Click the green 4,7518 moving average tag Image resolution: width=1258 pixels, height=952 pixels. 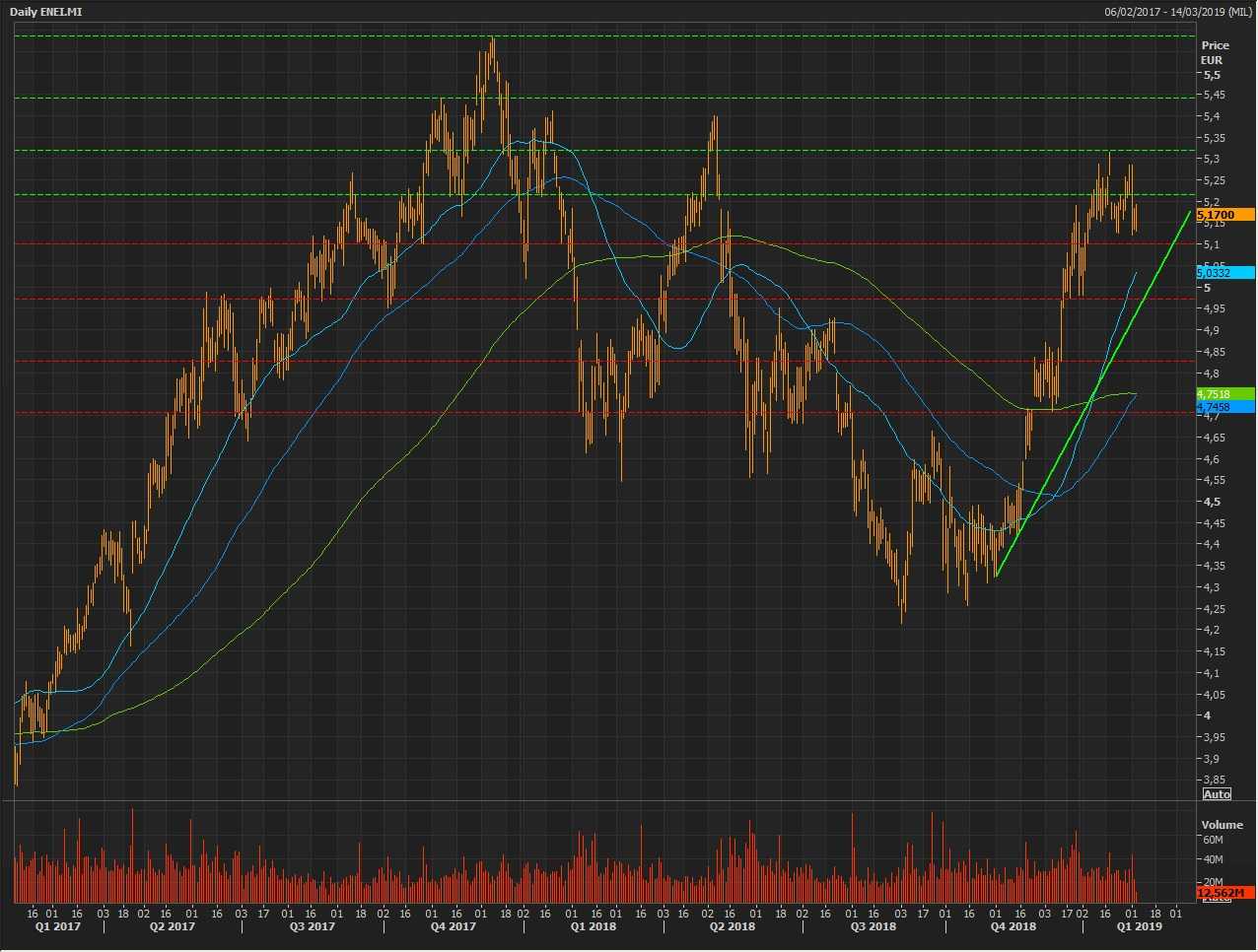coord(1224,394)
